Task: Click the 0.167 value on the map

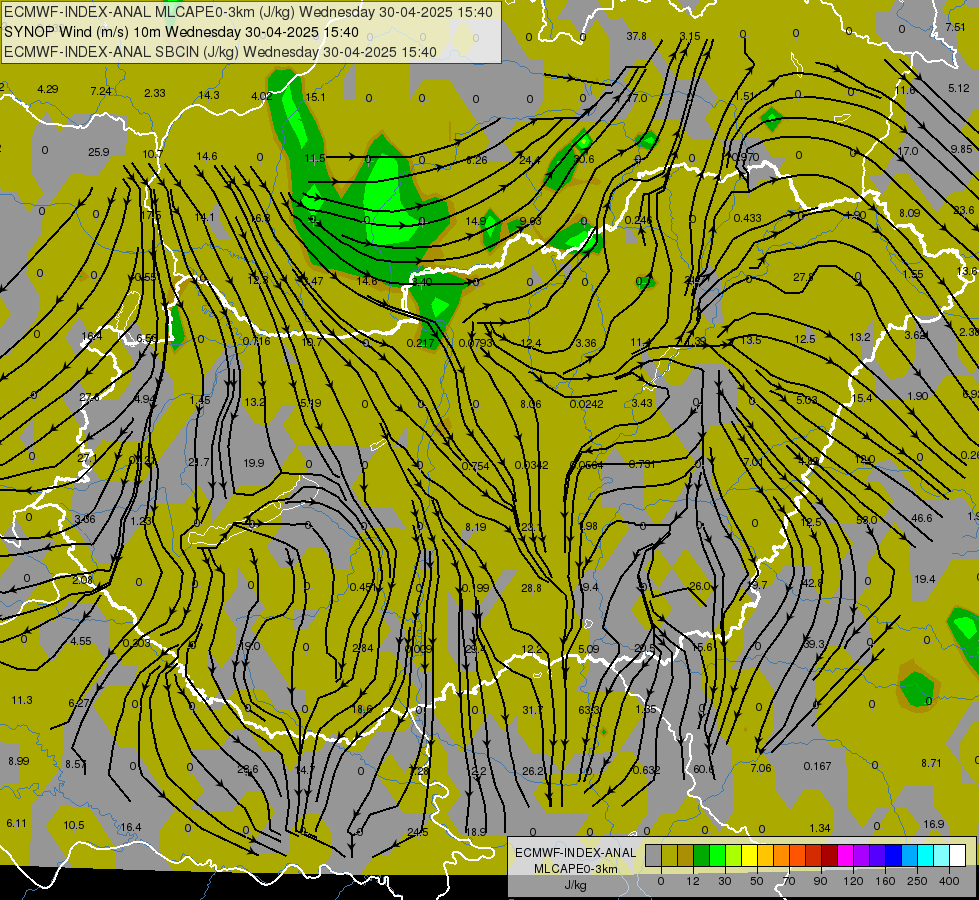Action: 817,766
